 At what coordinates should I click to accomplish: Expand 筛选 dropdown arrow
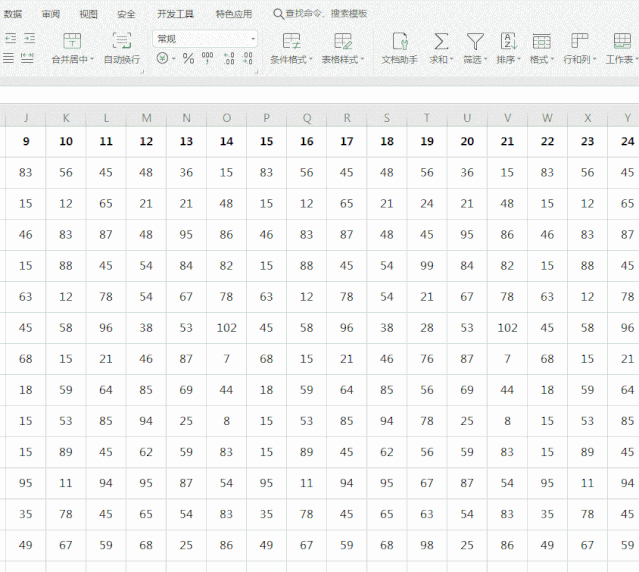click(485, 59)
